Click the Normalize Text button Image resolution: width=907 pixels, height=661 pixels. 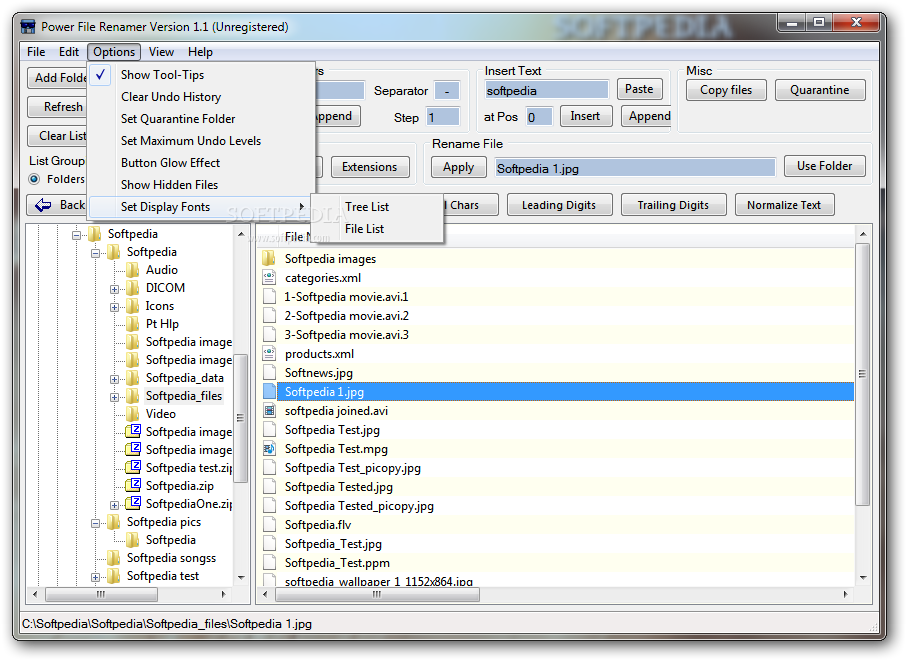(784, 205)
